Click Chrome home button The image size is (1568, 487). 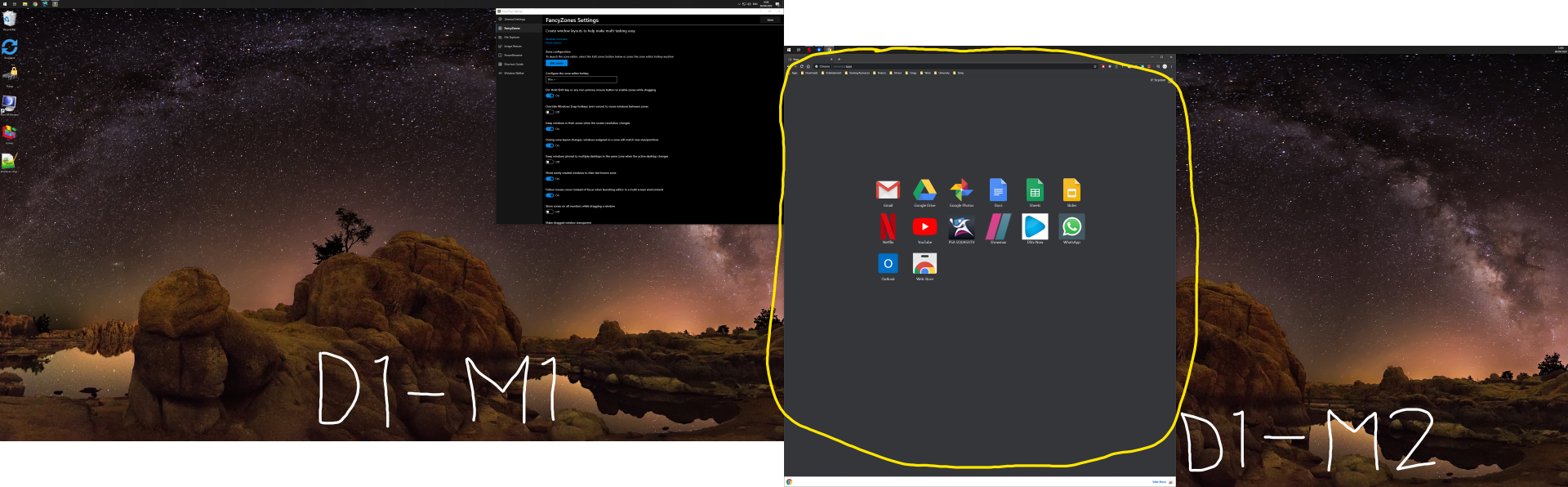coord(808,66)
